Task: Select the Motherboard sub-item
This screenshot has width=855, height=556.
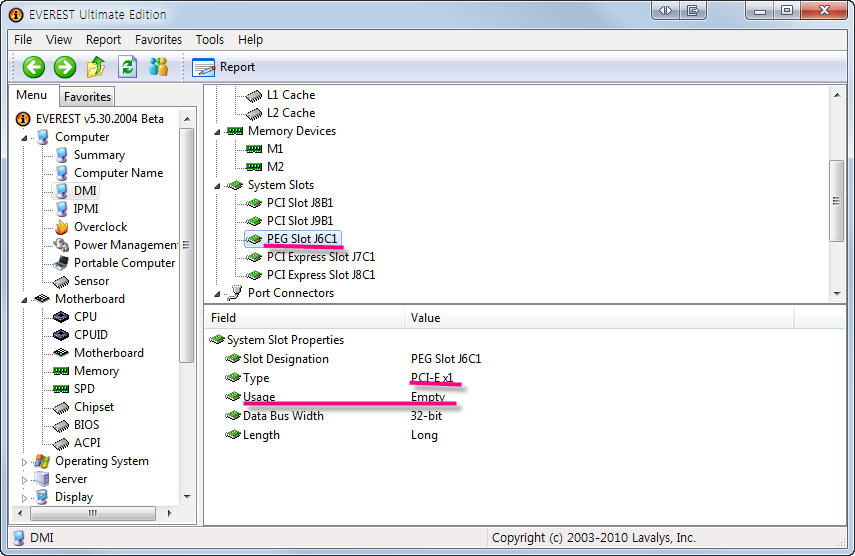Action: (x=109, y=353)
